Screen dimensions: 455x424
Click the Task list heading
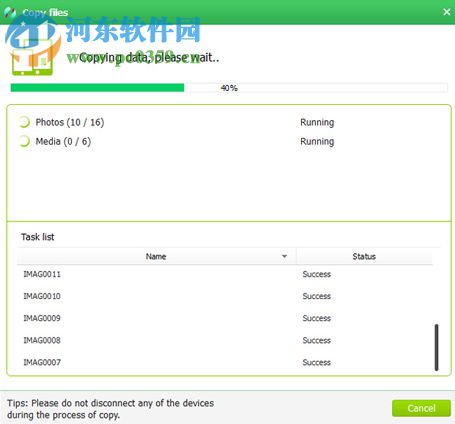37,237
